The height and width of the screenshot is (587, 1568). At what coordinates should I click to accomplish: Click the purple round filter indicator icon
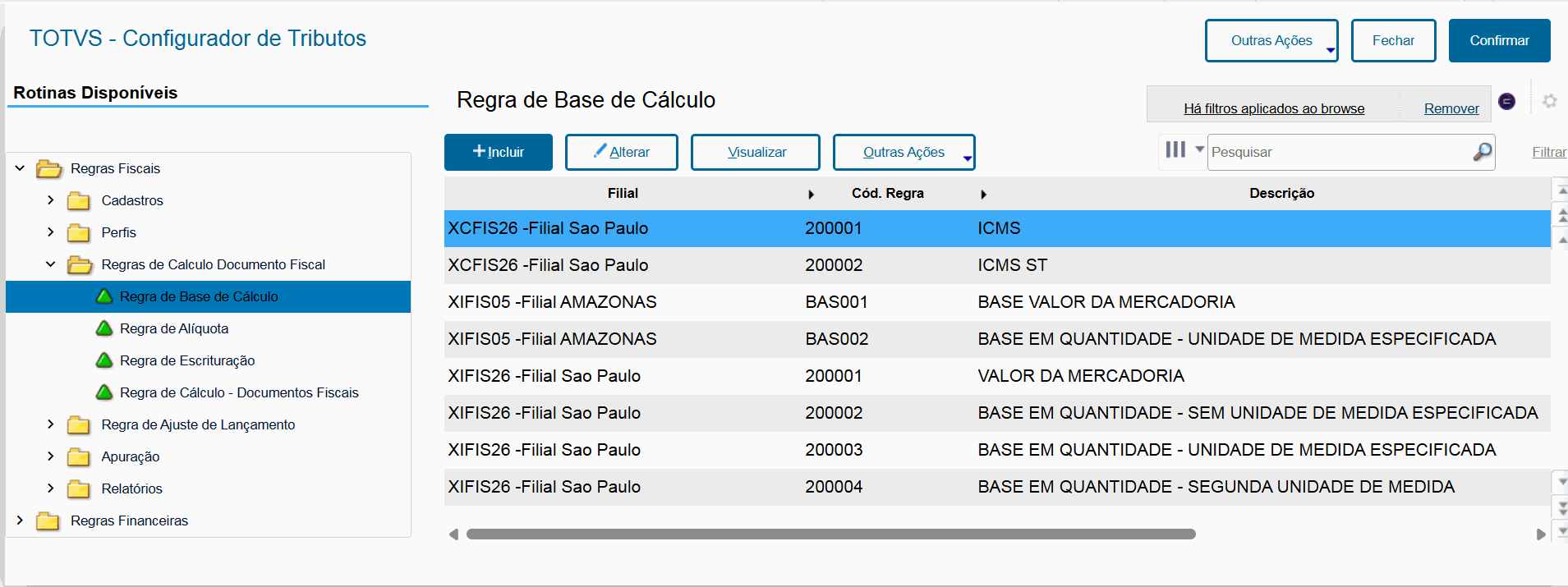click(1506, 101)
